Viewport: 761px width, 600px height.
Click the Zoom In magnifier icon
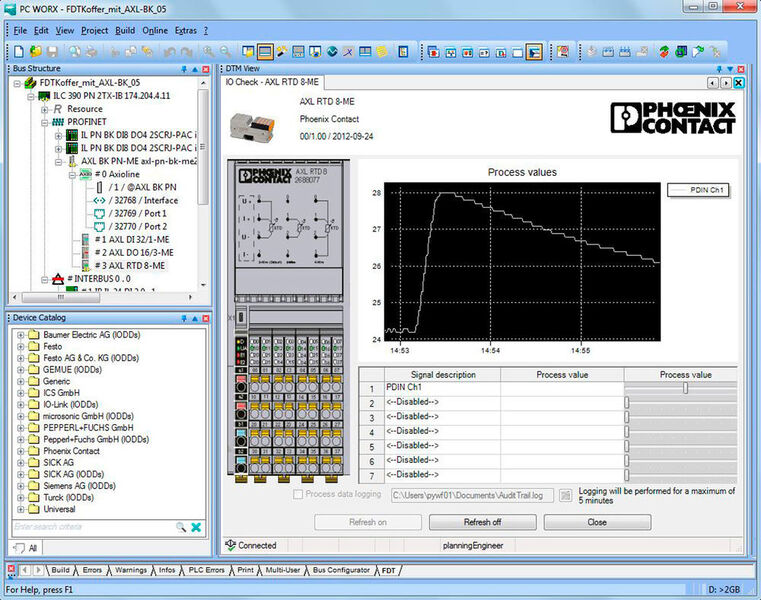[x=209, y=51]
